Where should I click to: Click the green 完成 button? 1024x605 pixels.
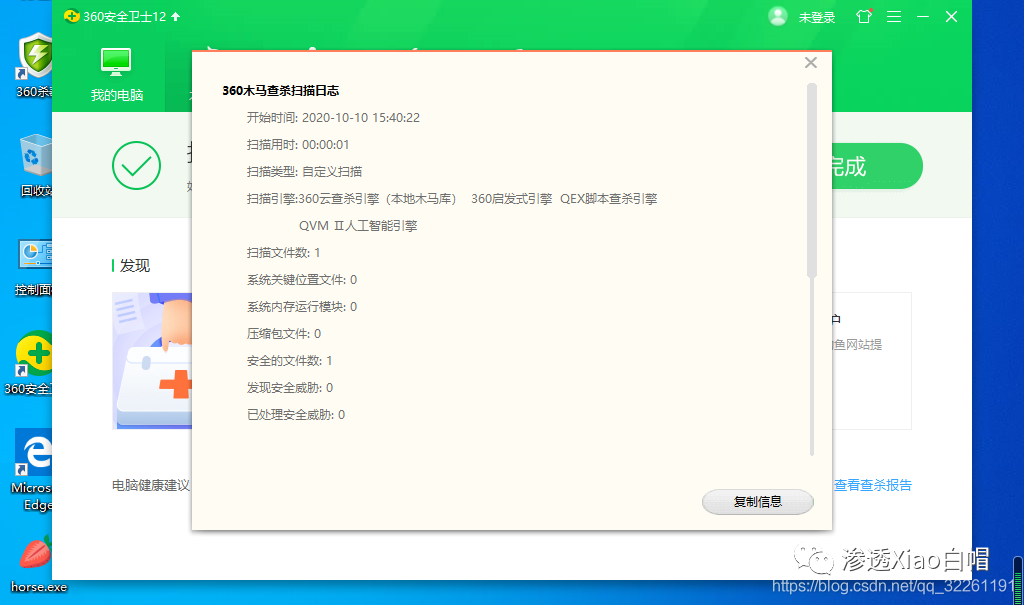click(x=877, y=166)
